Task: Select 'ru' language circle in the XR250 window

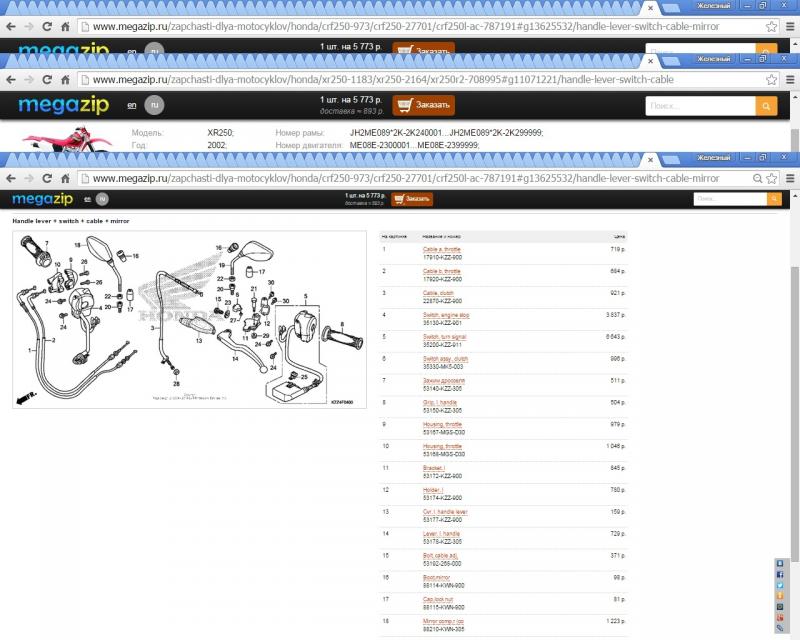Action: [x=154, y=105]
